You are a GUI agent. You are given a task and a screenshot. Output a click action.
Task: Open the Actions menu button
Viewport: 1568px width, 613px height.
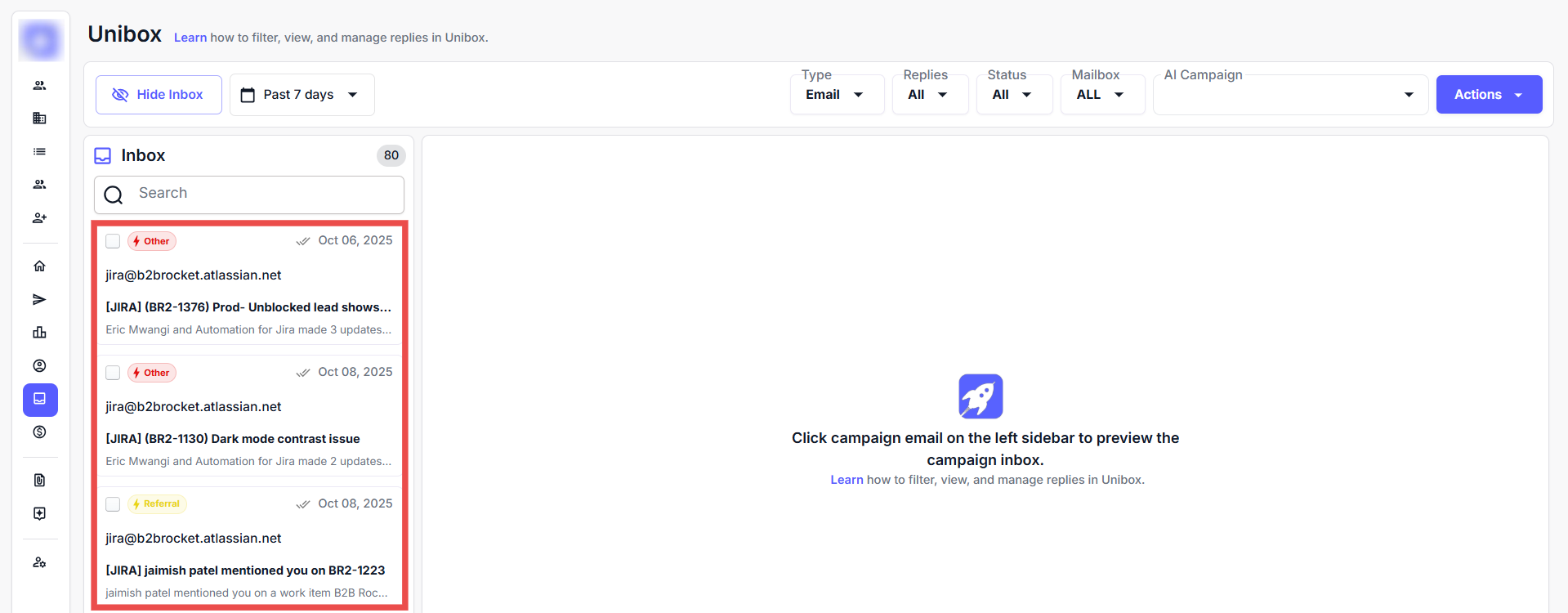(1488, 95)
